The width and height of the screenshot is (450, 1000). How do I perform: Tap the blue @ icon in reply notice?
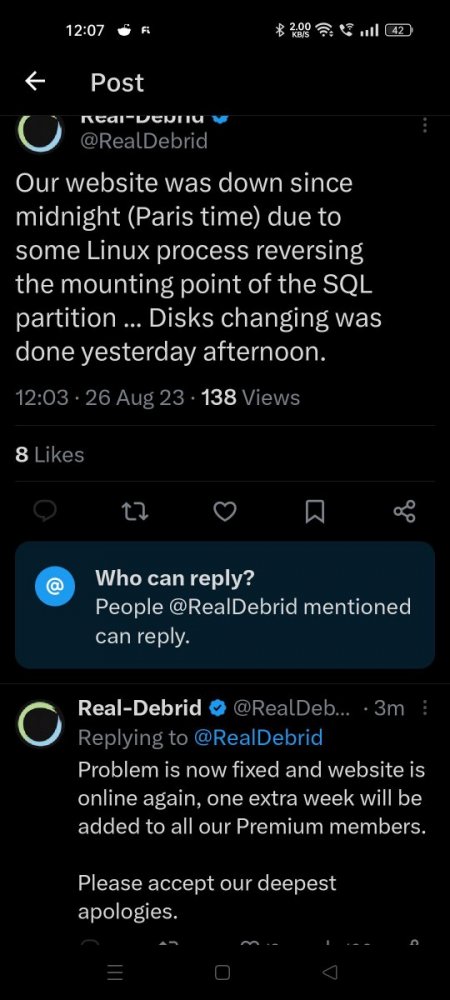tap(55, 585)
